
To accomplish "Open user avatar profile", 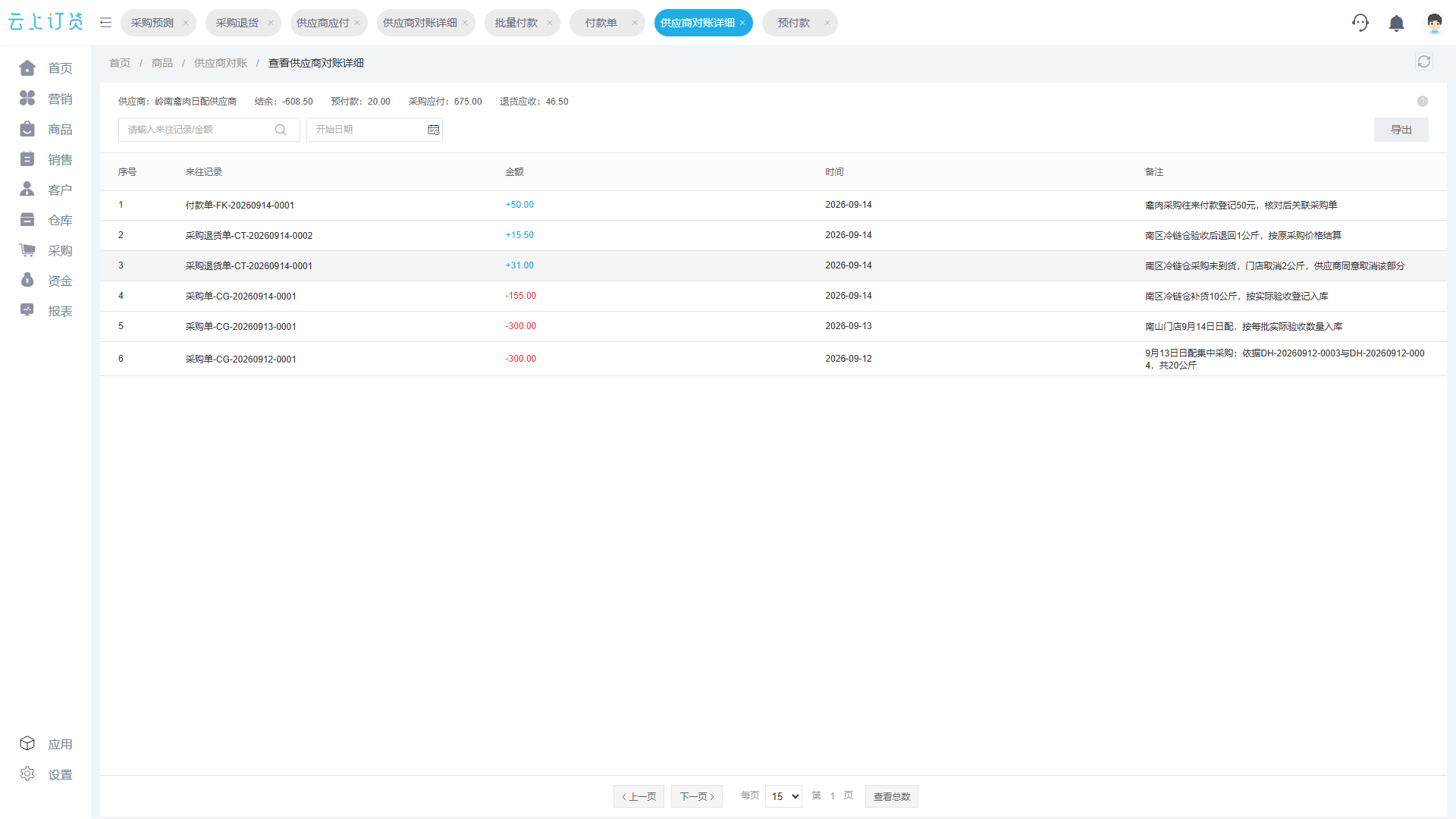I will click(x=1434, y=23).
